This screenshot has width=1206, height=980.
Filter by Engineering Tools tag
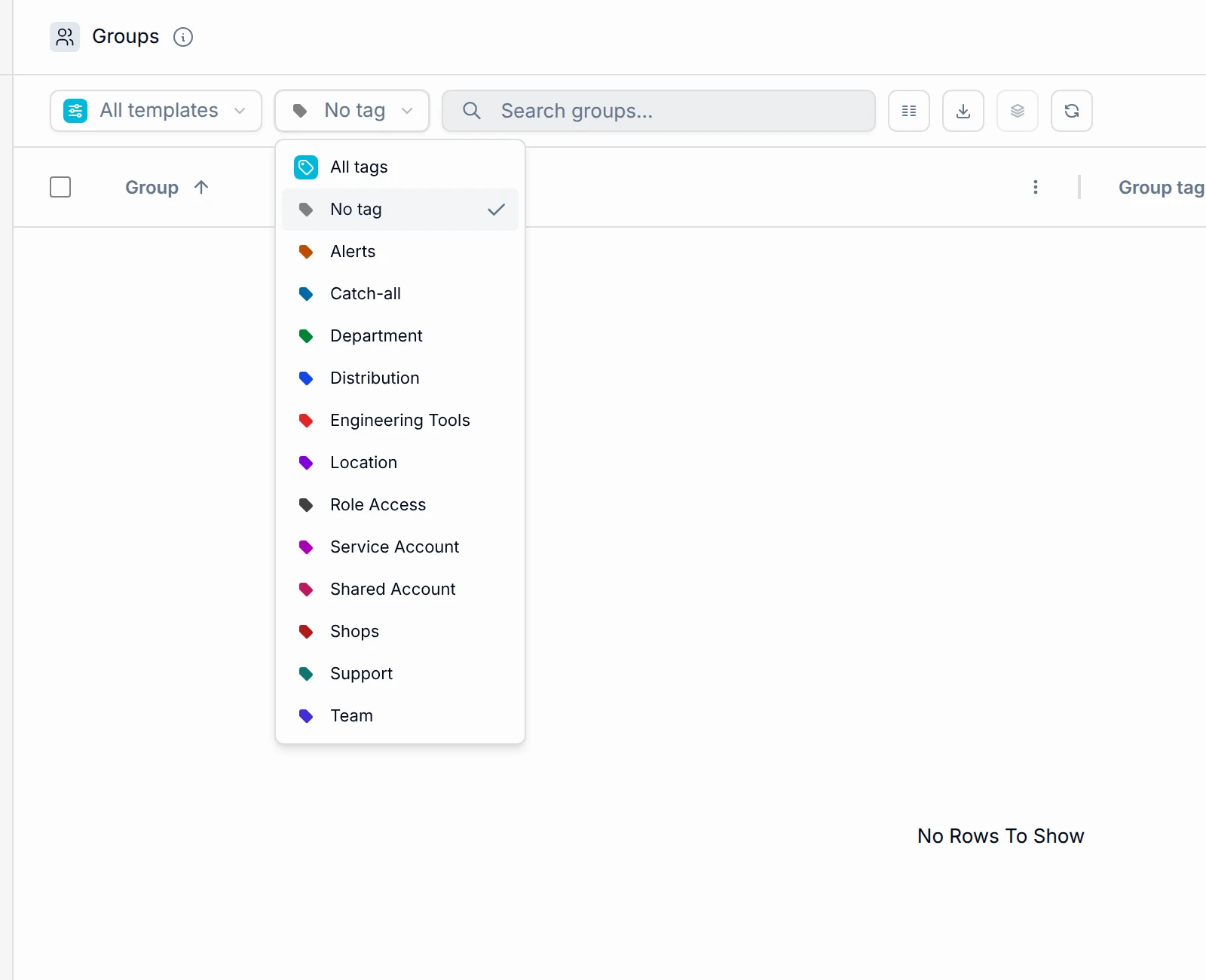(400, 421)
